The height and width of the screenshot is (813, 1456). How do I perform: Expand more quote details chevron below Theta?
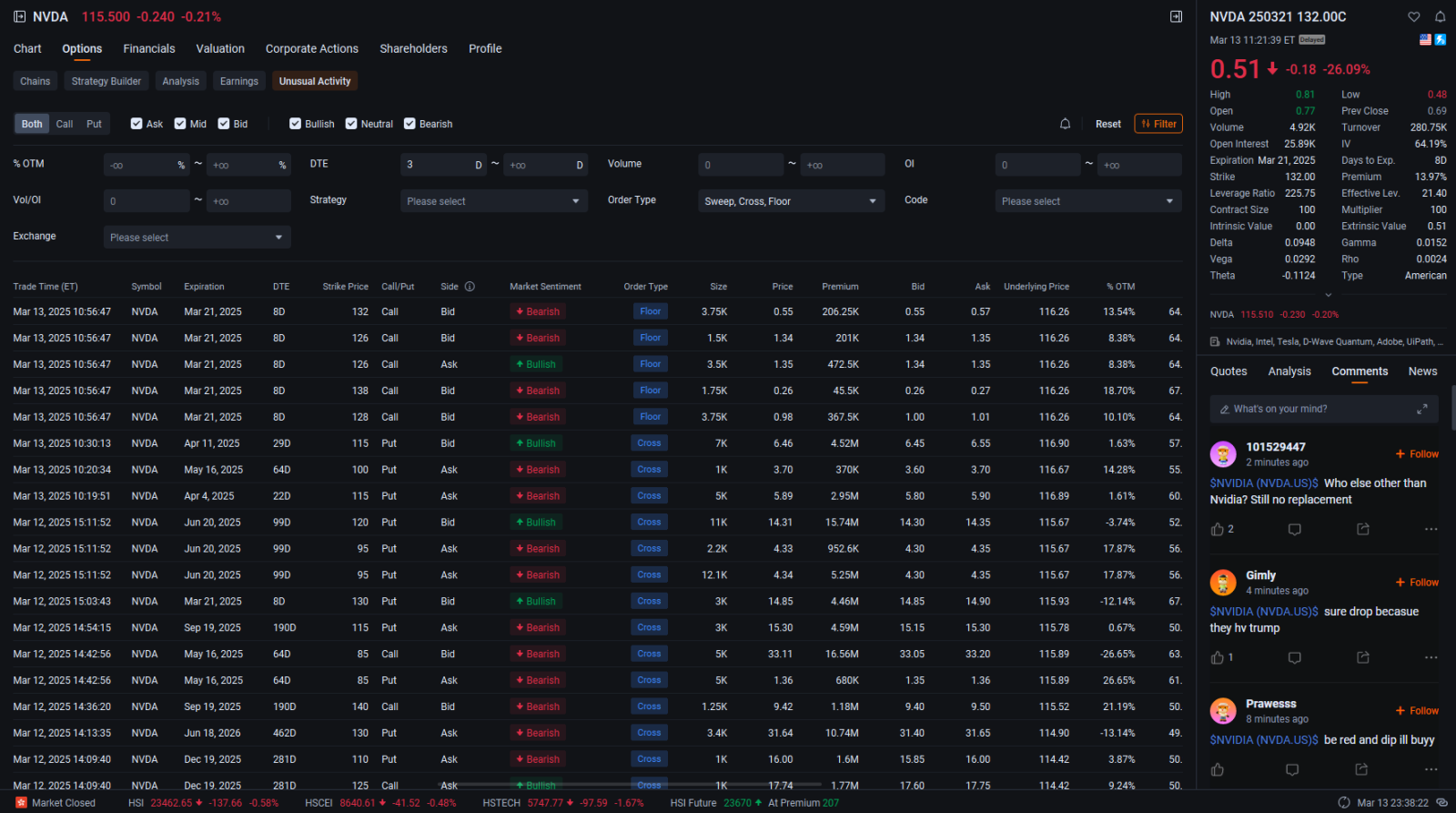(x=1328, y=294)
